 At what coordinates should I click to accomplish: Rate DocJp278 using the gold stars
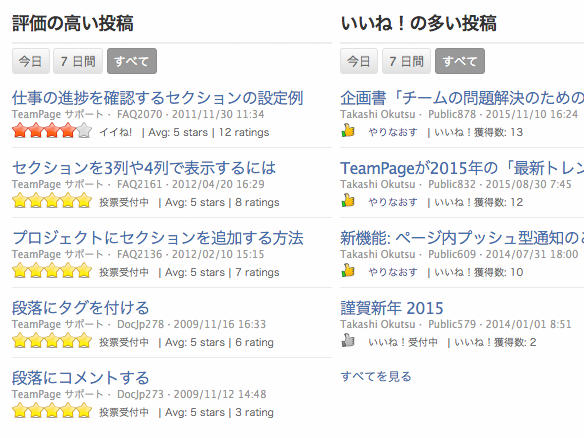pyautogui.click(x=52, y=341)
